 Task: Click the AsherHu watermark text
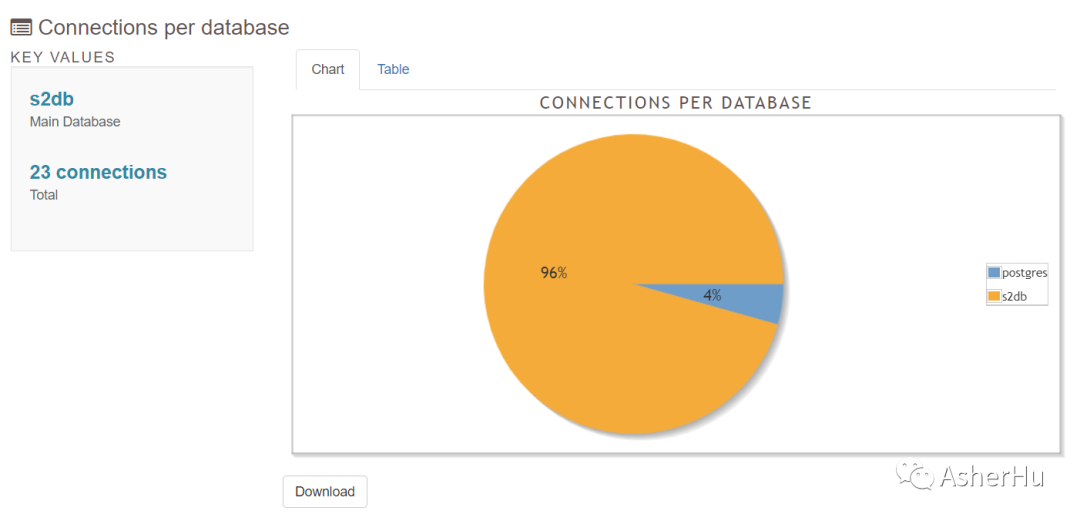(x=991, y=477)
